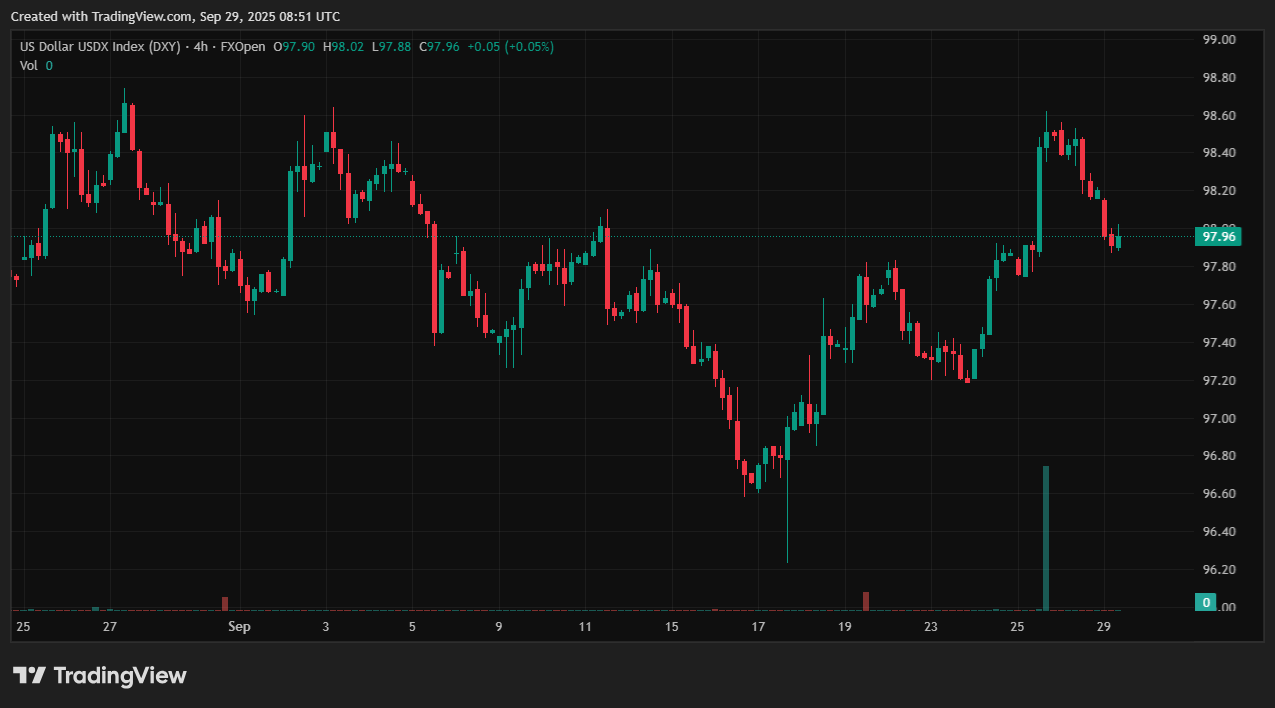
Task: Click the 97.60 price axis label
Action: [x=1219, y=305]
